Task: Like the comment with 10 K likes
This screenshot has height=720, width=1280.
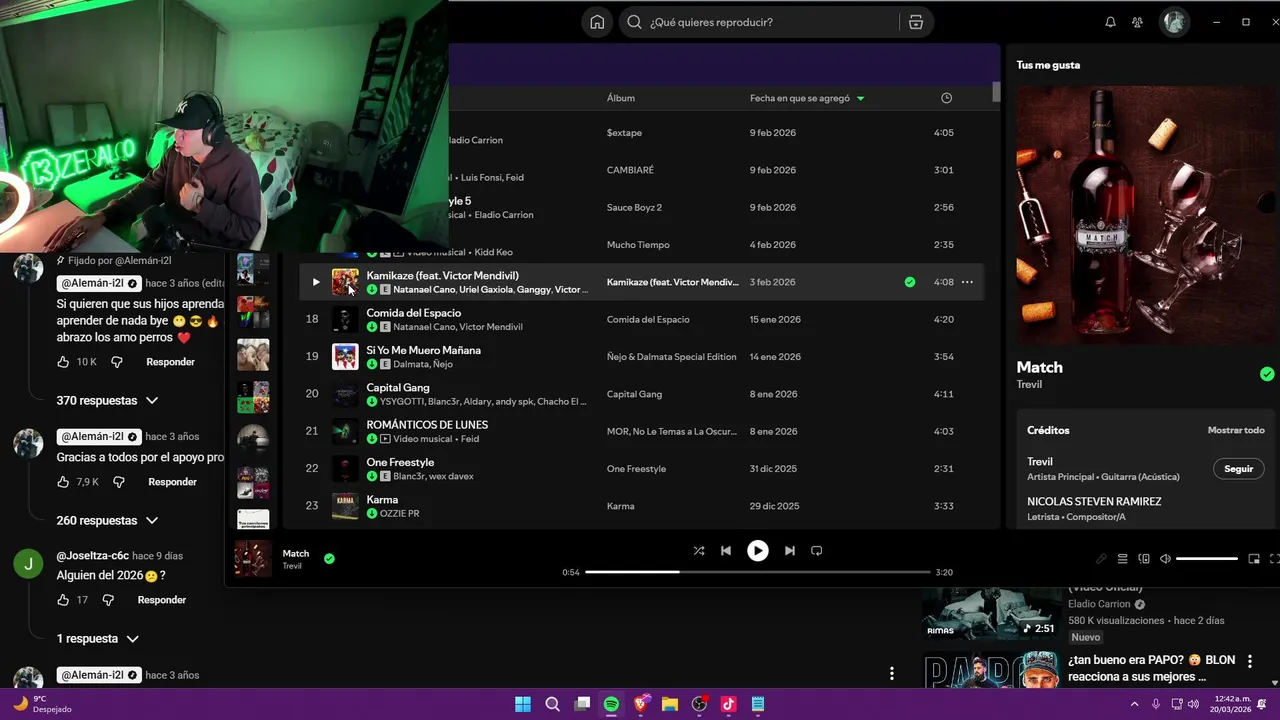Action: (64, 362)
